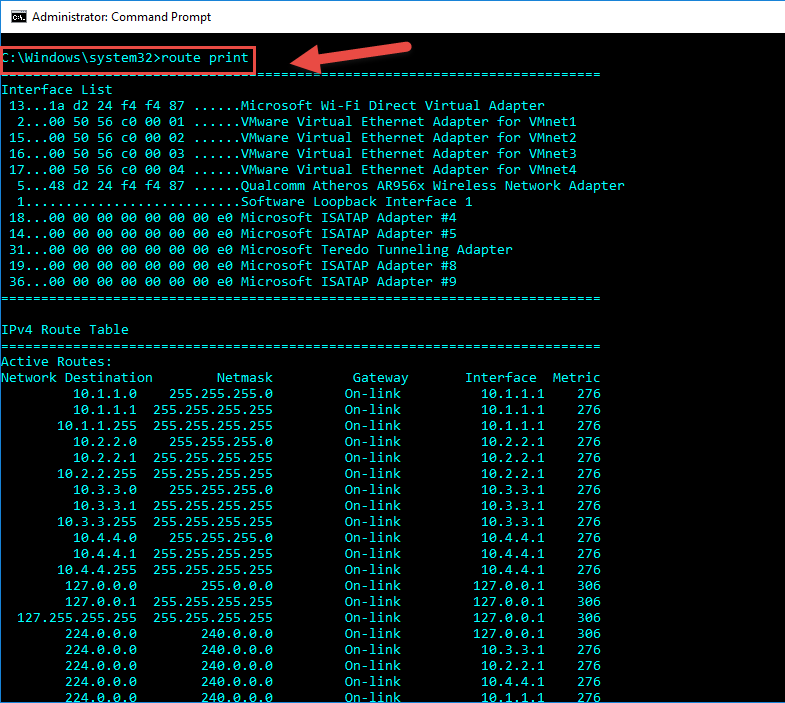Viewport: 785px width, 703px height.
Task: Click netmask 255.0.0.0 of the 127.0.0.0 route
Action: [237, 586]
